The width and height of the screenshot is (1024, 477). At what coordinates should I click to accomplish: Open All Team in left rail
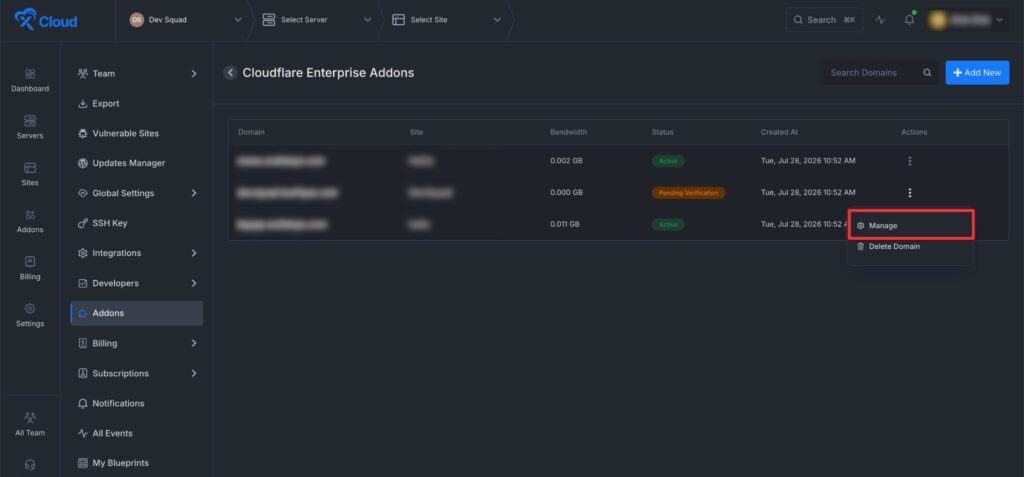coord(30,424)
